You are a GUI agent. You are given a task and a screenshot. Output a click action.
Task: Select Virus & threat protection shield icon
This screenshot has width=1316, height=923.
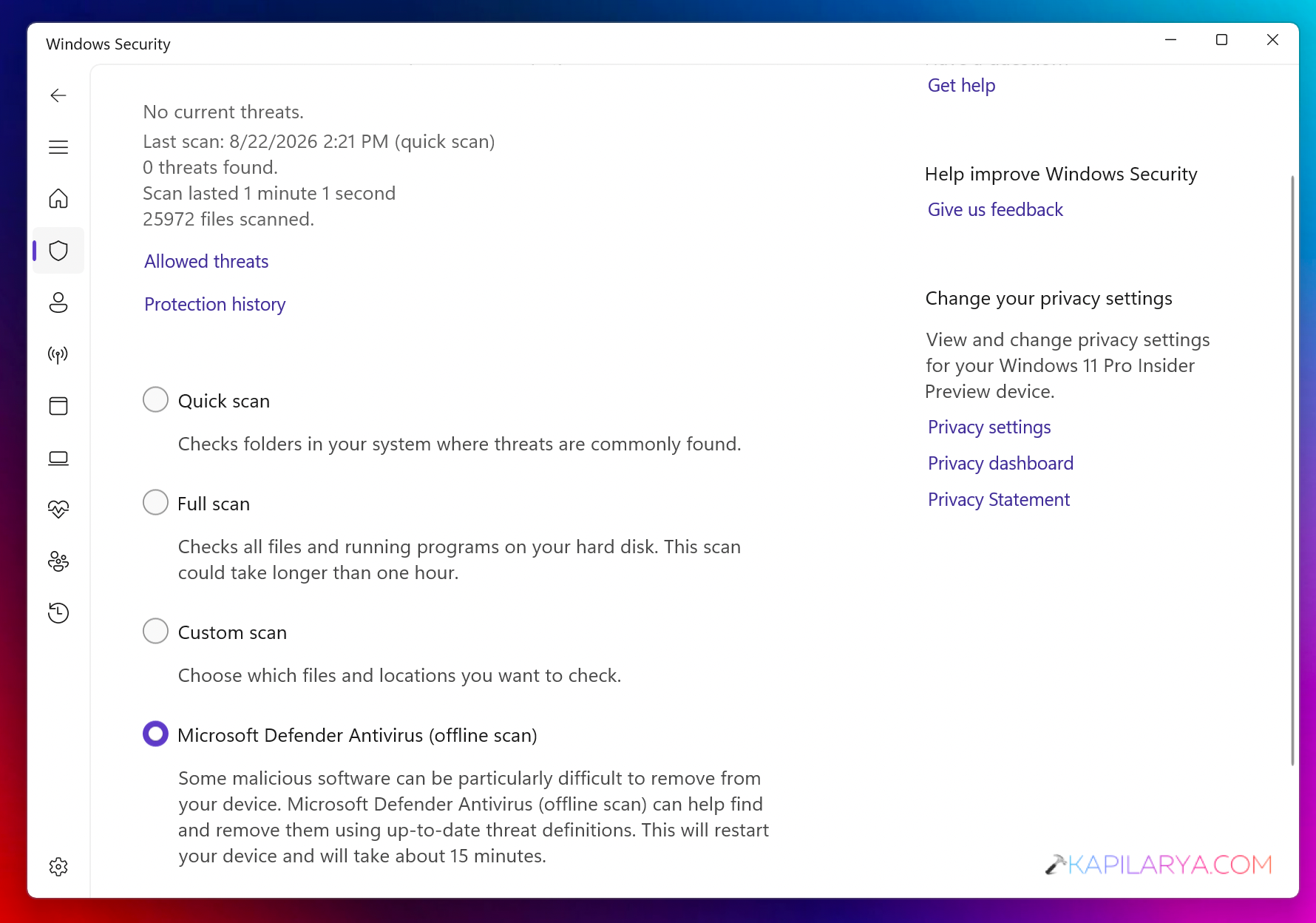58,251
